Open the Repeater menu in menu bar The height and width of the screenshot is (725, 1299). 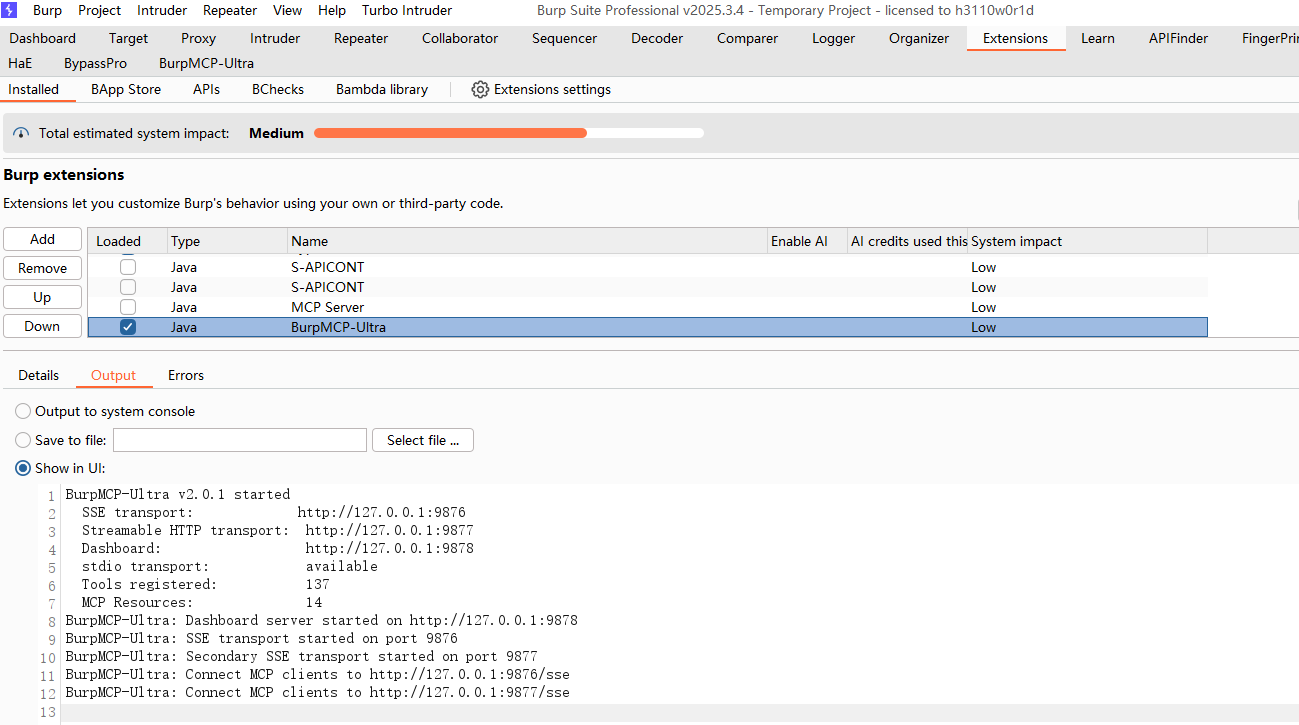(x=230, y=10)
